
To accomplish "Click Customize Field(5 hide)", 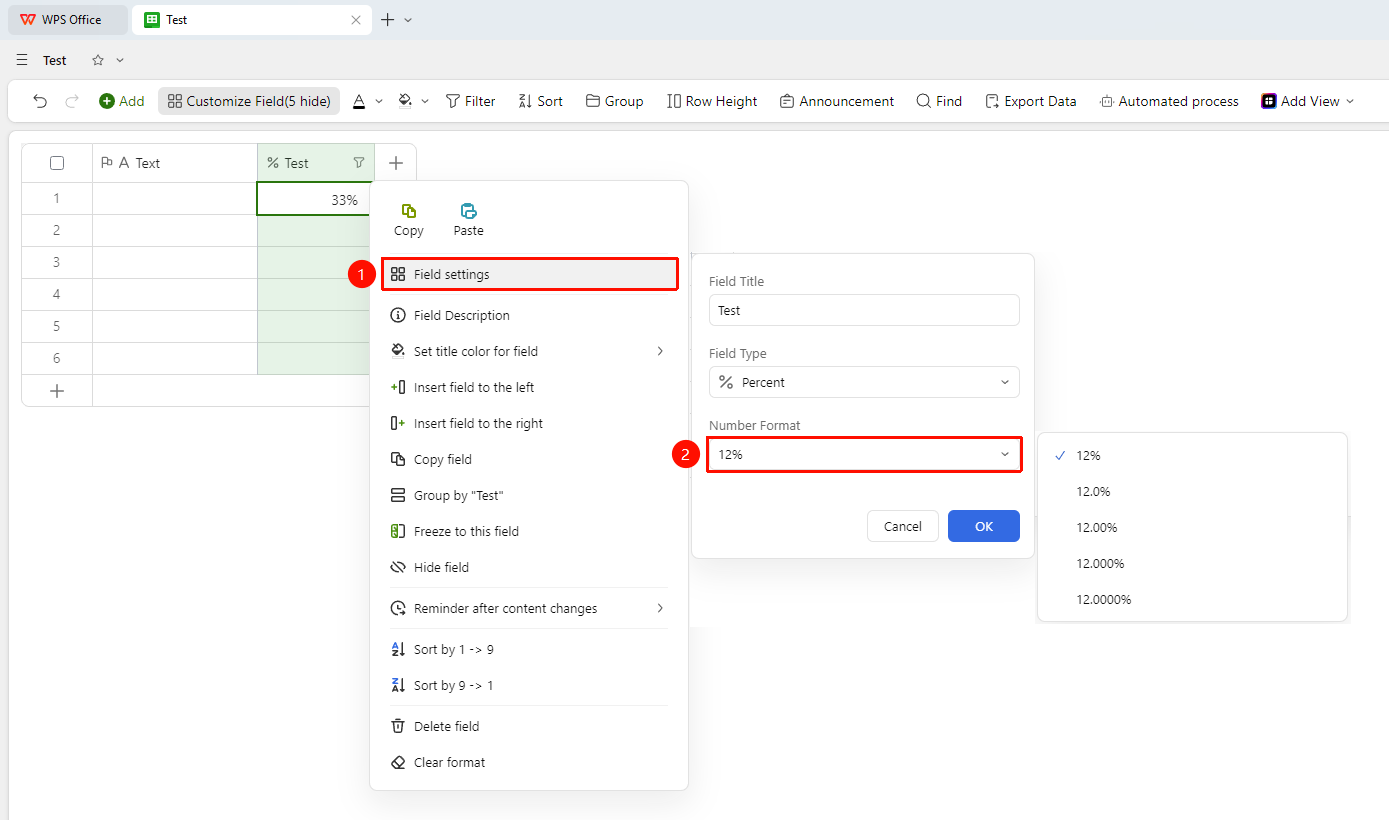I will (249, 101).
